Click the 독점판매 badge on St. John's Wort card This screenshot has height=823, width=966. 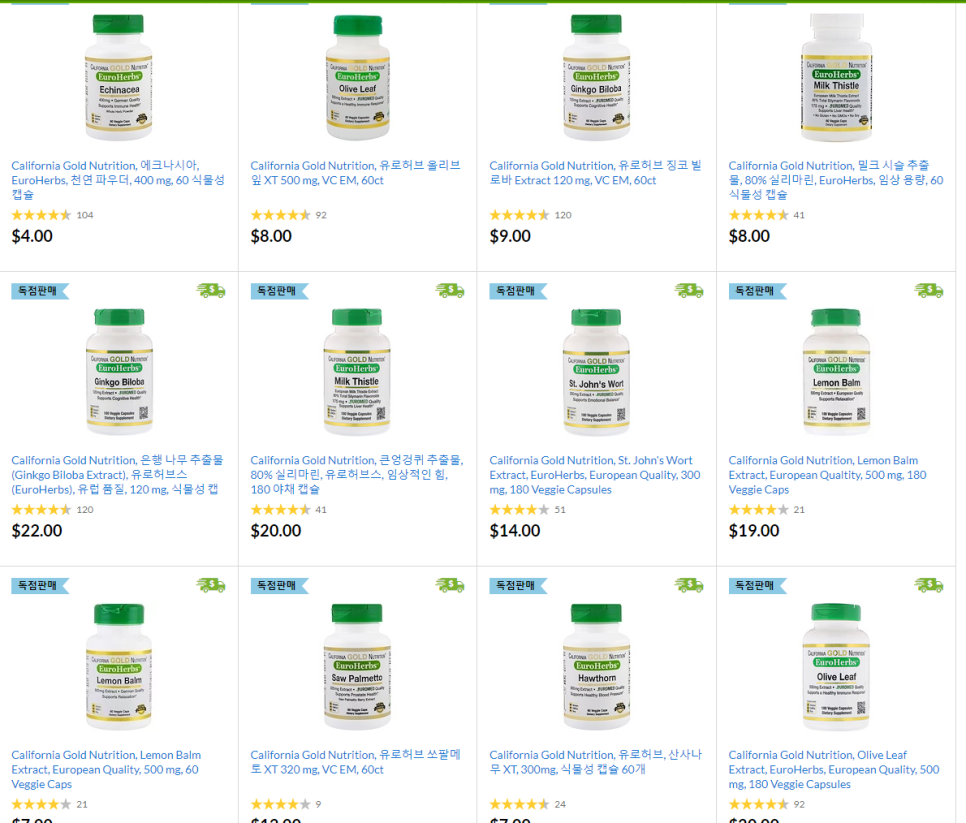click(518, 291)
